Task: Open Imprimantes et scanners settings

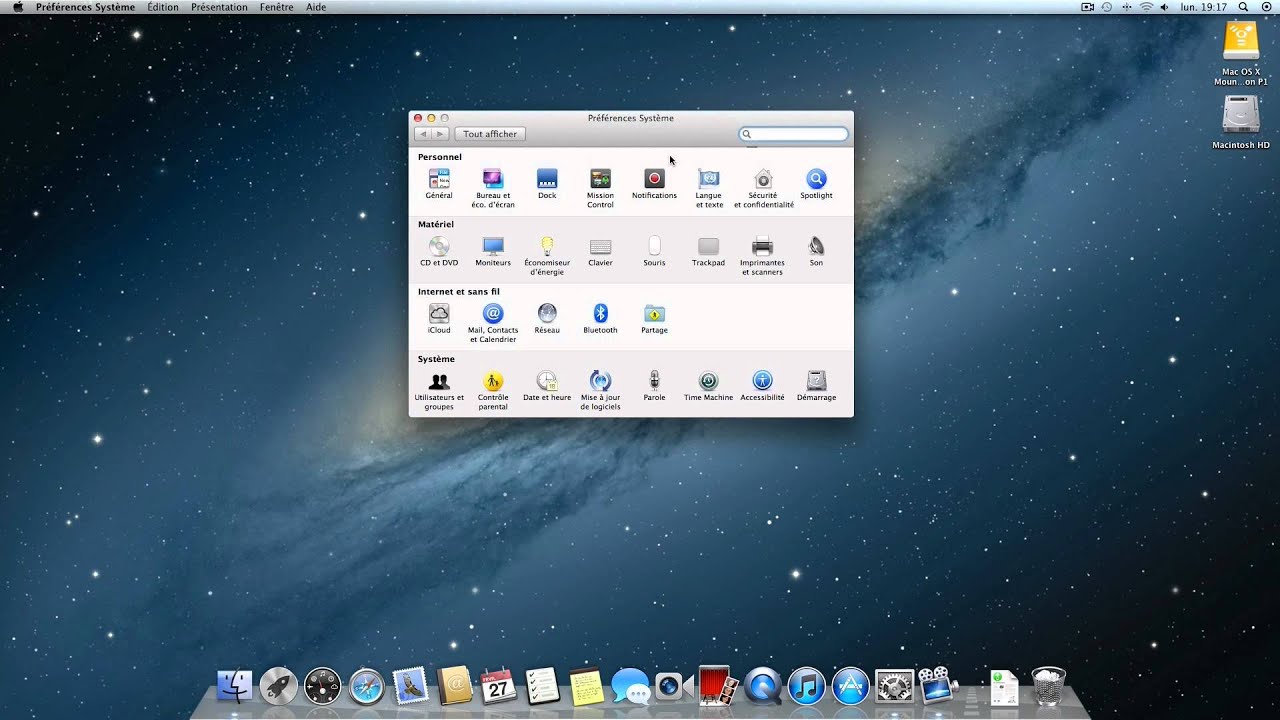Action: 762,255
